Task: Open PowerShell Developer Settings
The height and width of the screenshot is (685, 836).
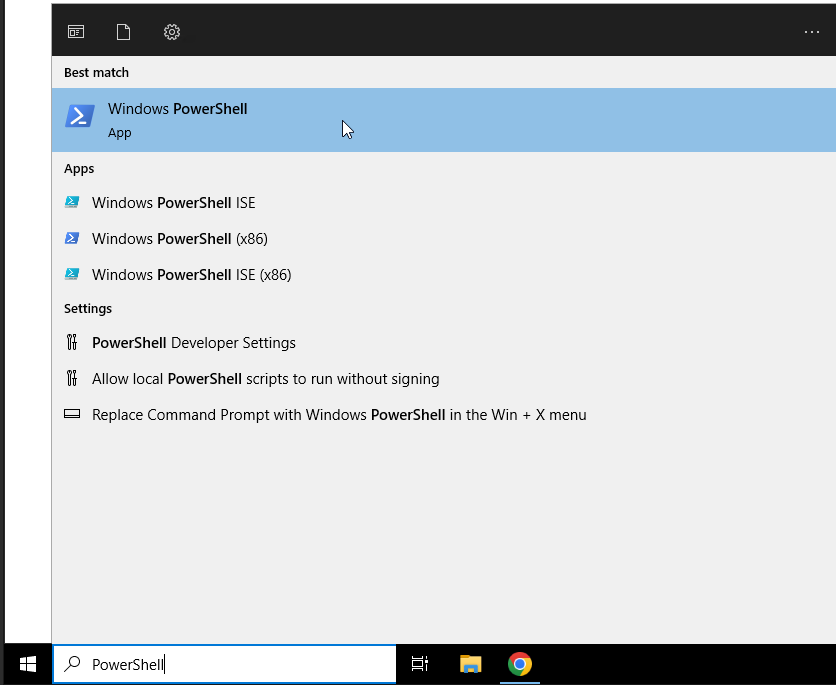Action: click(193, 343)
